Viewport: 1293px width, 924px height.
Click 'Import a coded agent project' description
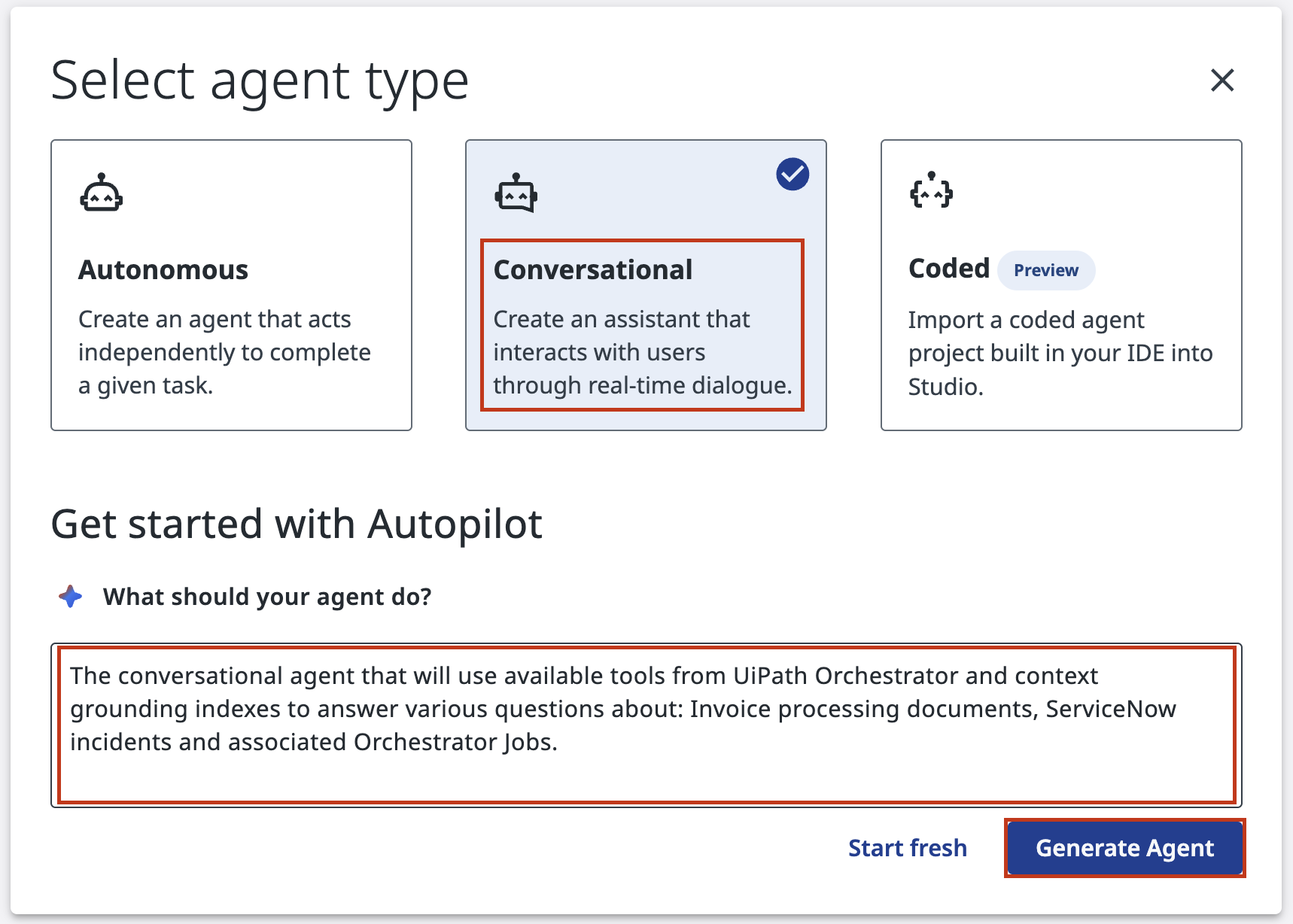click(1060, 353)
